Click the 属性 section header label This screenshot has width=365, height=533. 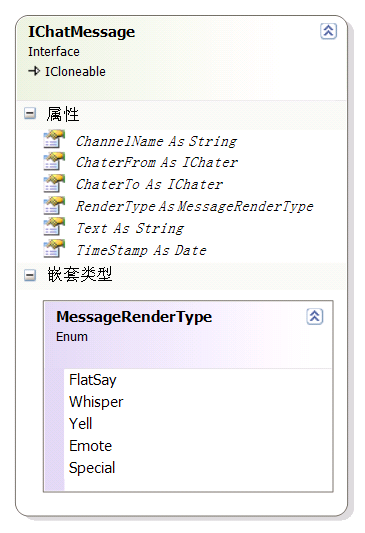click(x=63, y=114)
